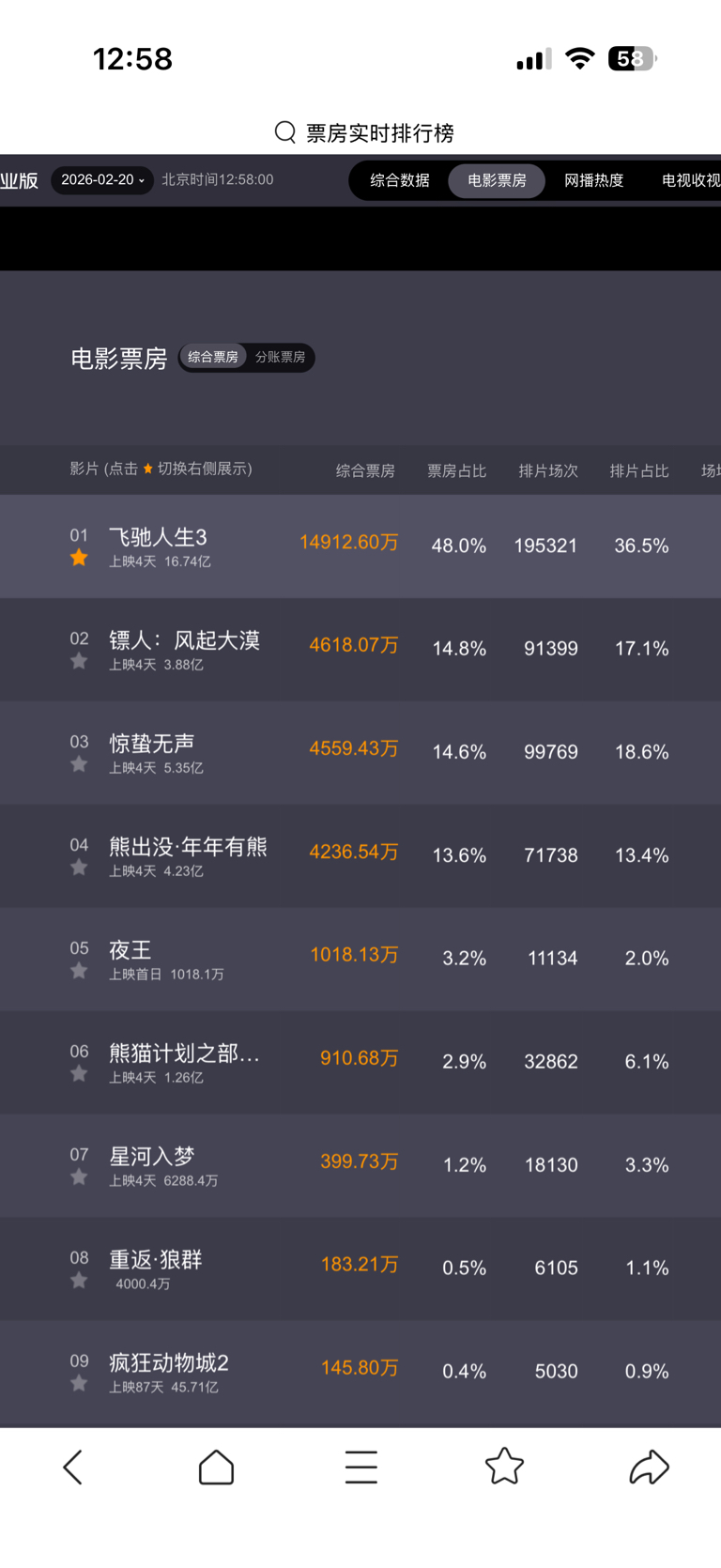Toggle star for 疯狂动物城2
Viewport: 721px width, 1568px height.
pos(79,1384)
